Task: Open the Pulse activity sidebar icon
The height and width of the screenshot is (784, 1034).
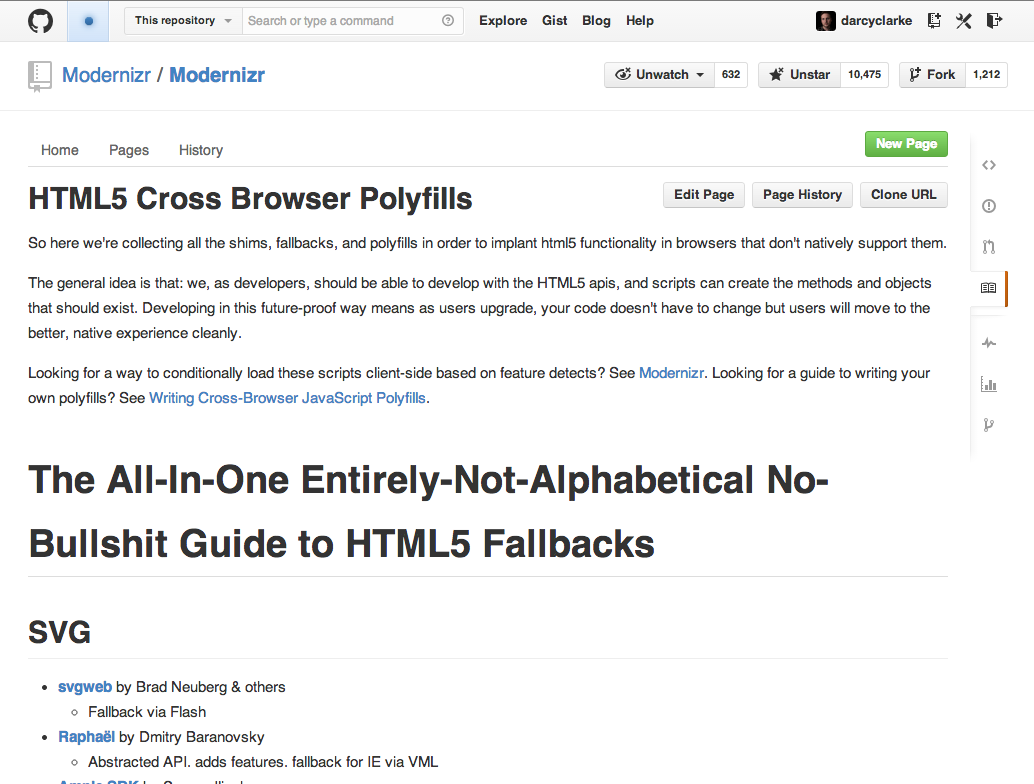Action: click(x=988, y=343)
